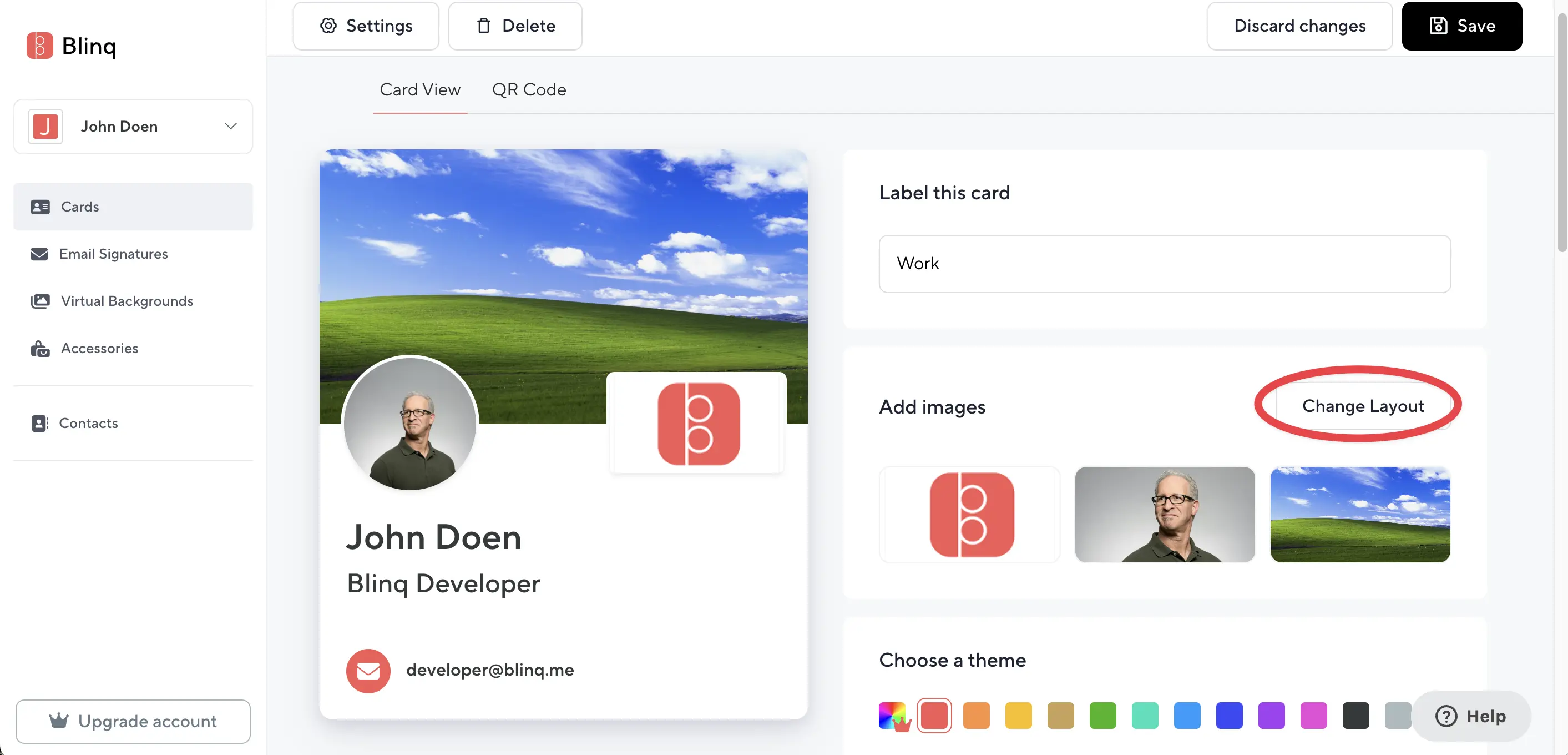Click the Blinq logo icon
Screen dimensions: 1568x755
click(x=39, y=46)
